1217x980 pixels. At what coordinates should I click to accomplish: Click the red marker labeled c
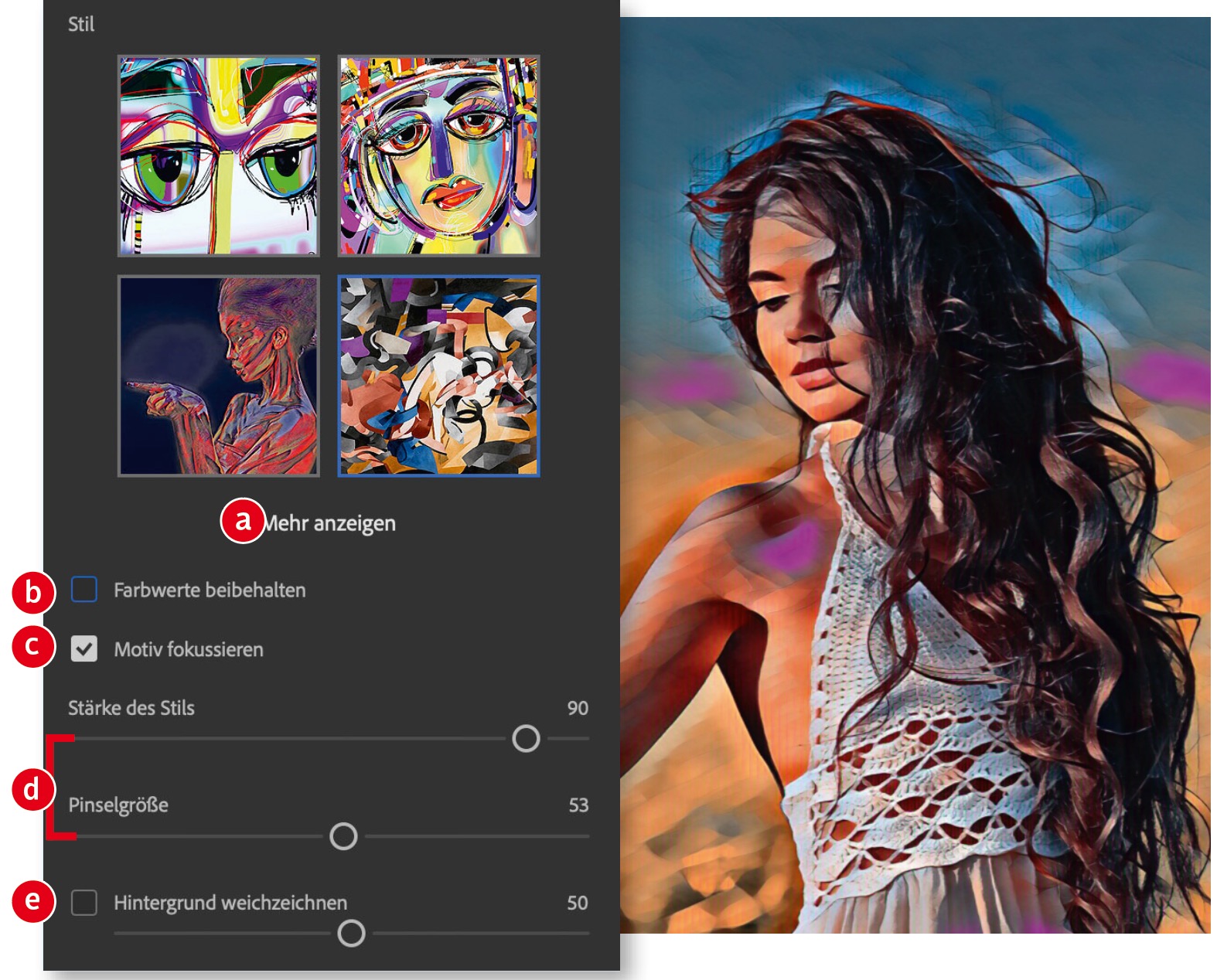coord(33,646)
